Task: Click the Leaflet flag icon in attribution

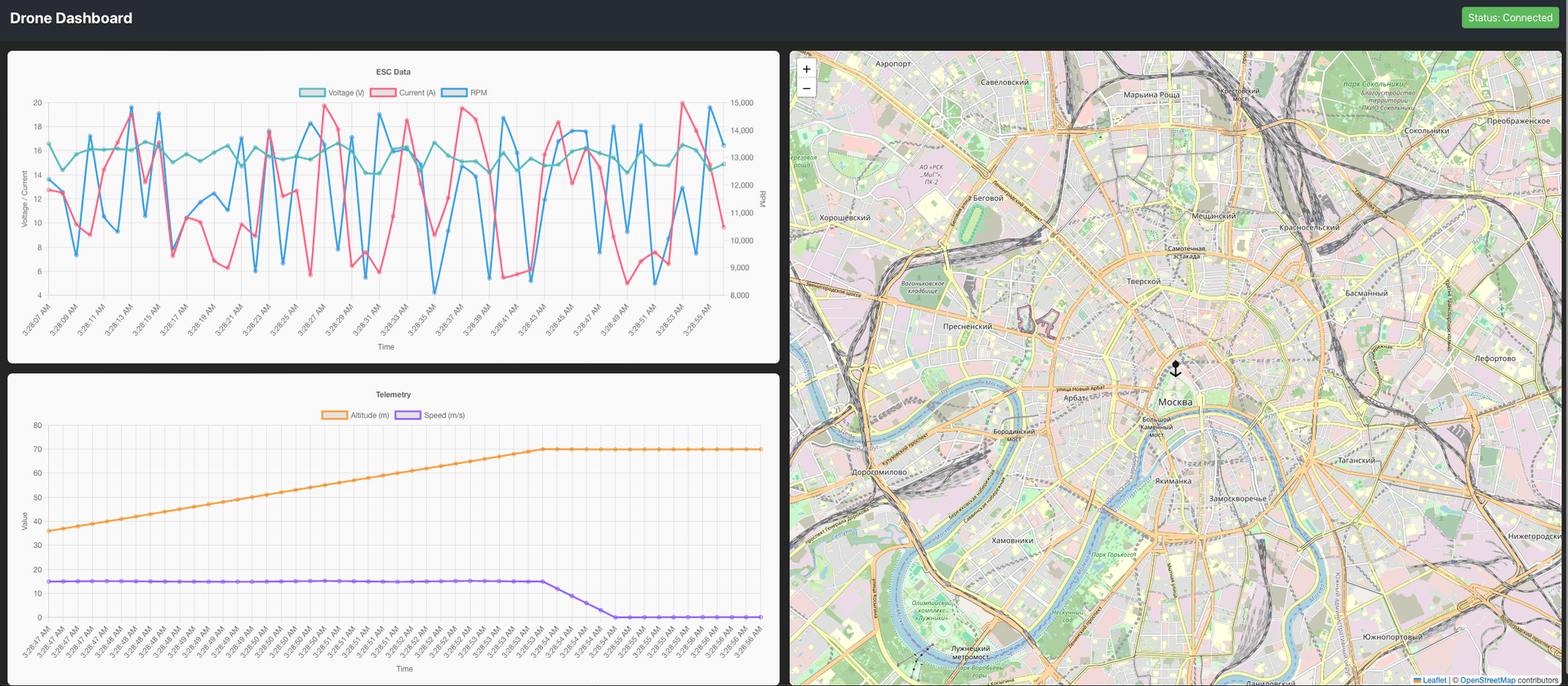Action: 1417,679
